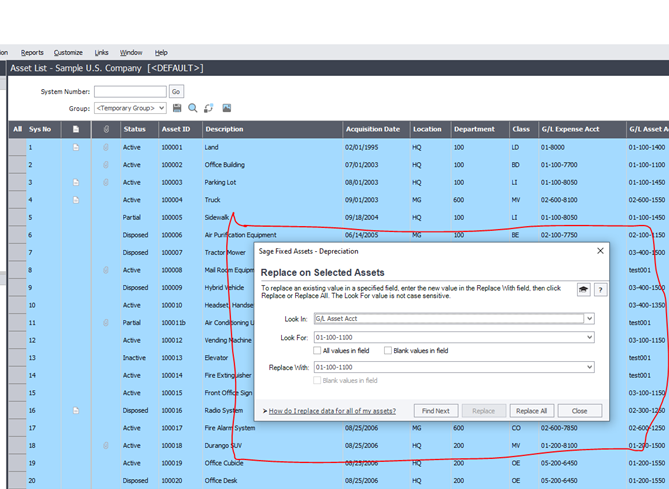Click the save group disk icon
Viewport: 669px width, 489px height.
click(x=177, y=108)
